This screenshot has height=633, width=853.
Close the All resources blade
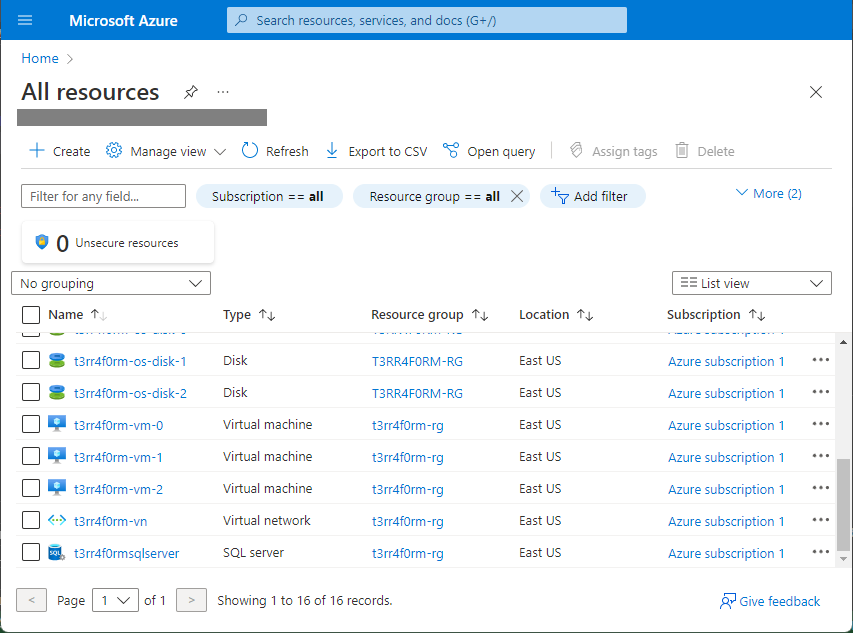click(815, 92)
